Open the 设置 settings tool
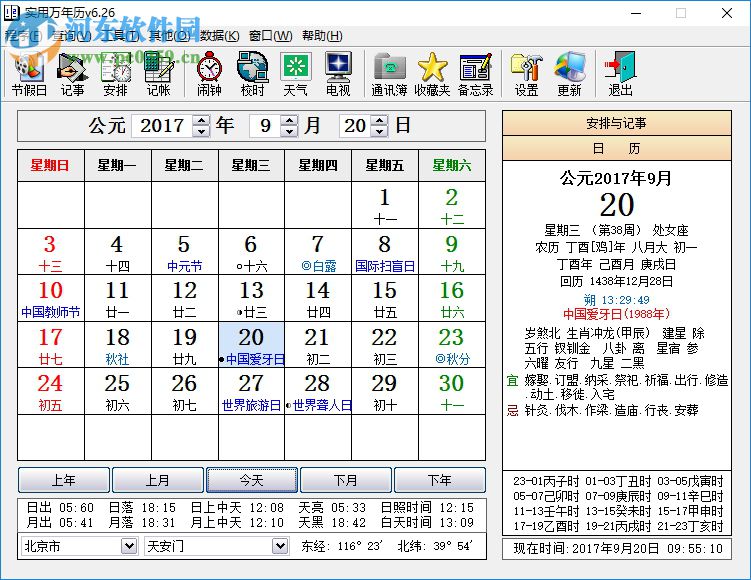Viewport: 751px width, 580px height. coord(526,74)
